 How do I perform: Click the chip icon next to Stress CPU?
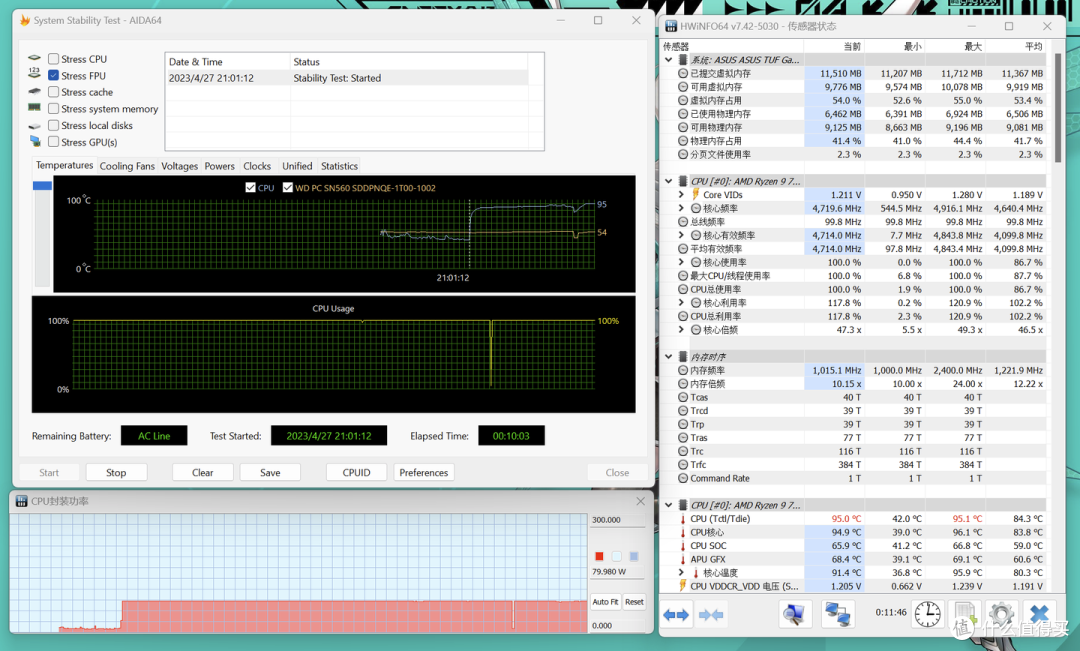tap(34, 58)
